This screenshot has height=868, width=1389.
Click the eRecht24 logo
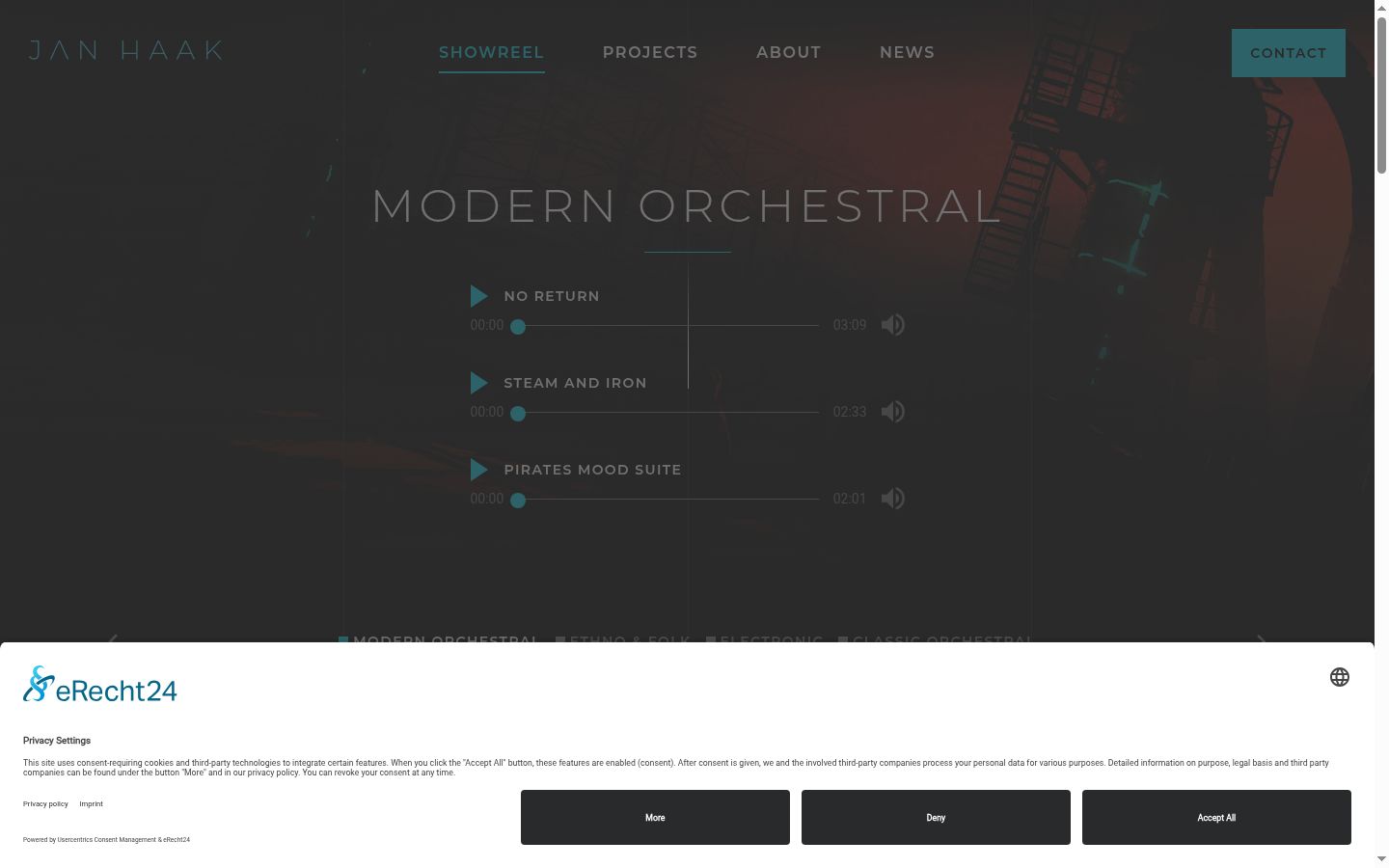tap(100, 684)
